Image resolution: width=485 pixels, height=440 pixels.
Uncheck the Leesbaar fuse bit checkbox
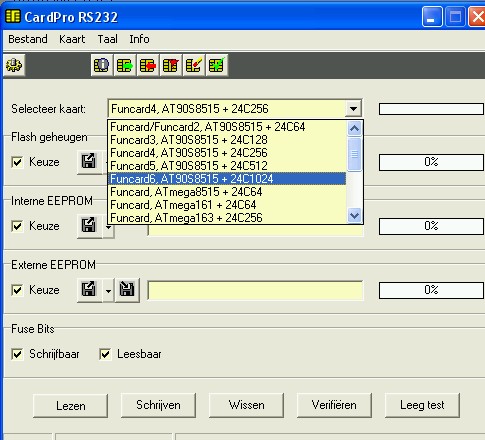point(105,354)
